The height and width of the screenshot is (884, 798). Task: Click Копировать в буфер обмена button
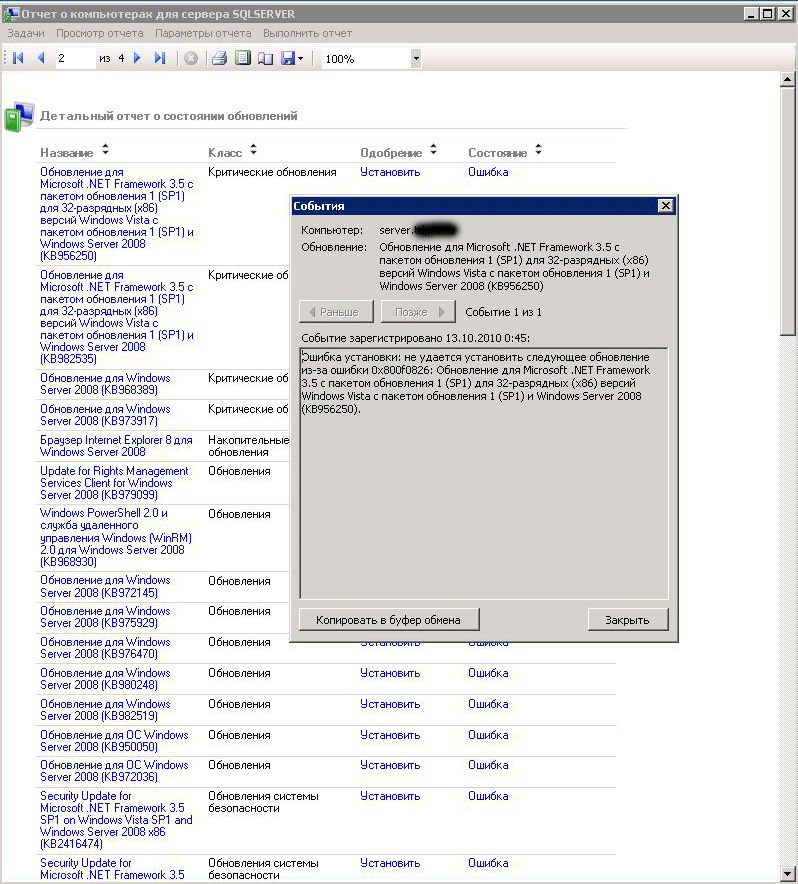click(389, 620)
